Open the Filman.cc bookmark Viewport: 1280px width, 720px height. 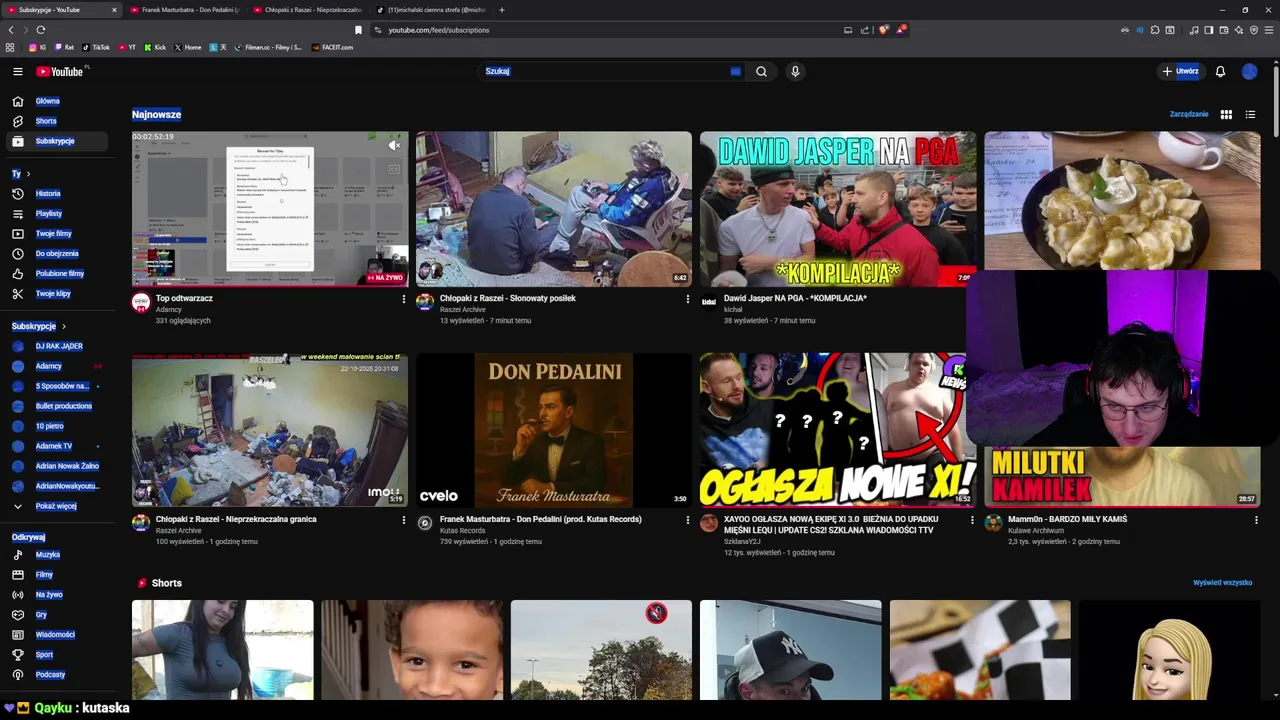(268, 47)
